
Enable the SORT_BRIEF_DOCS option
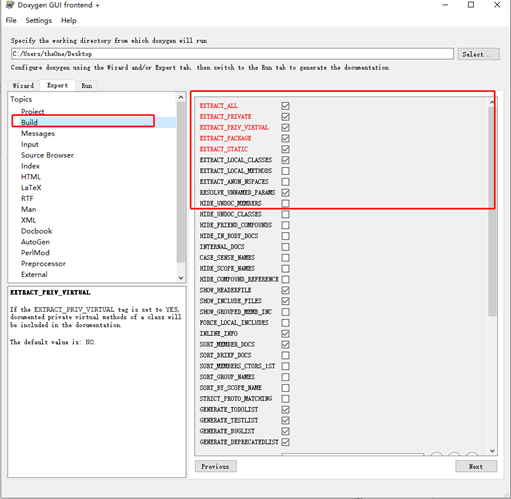[x=285, y=355]
